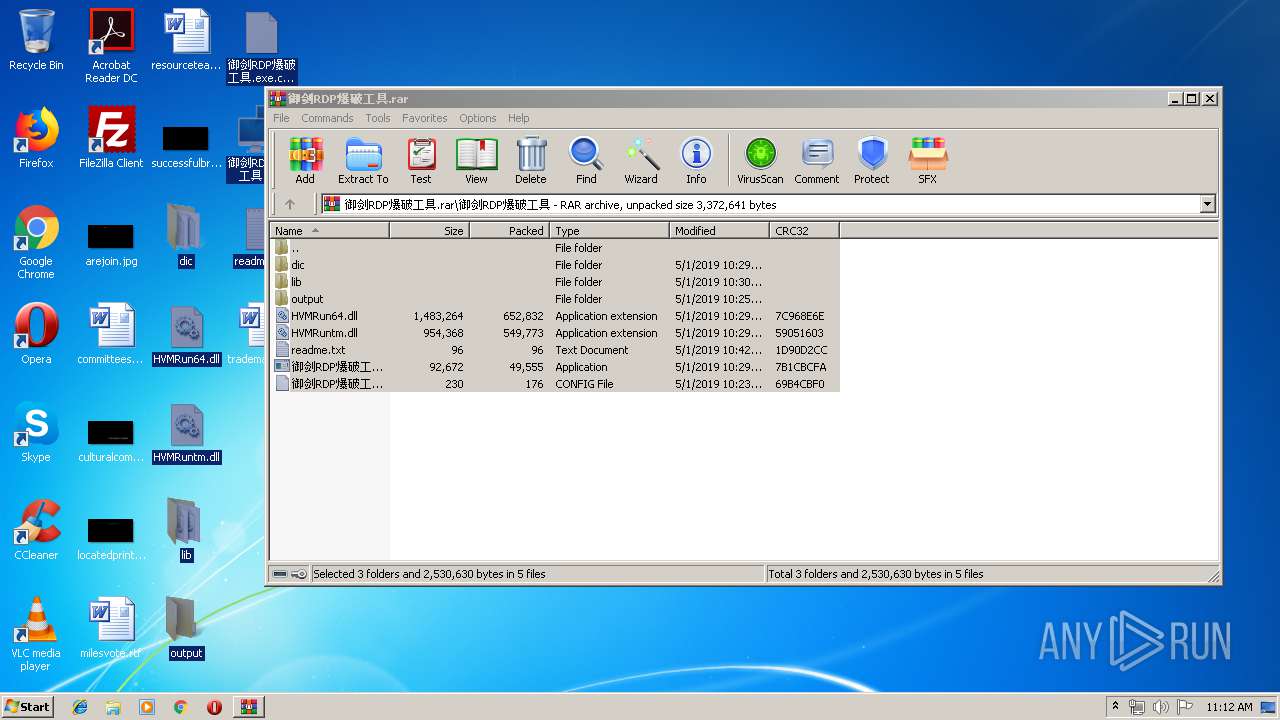Select HVMRun64.dll file on desktop
The image size is (1280, 720).
point(186,336)
